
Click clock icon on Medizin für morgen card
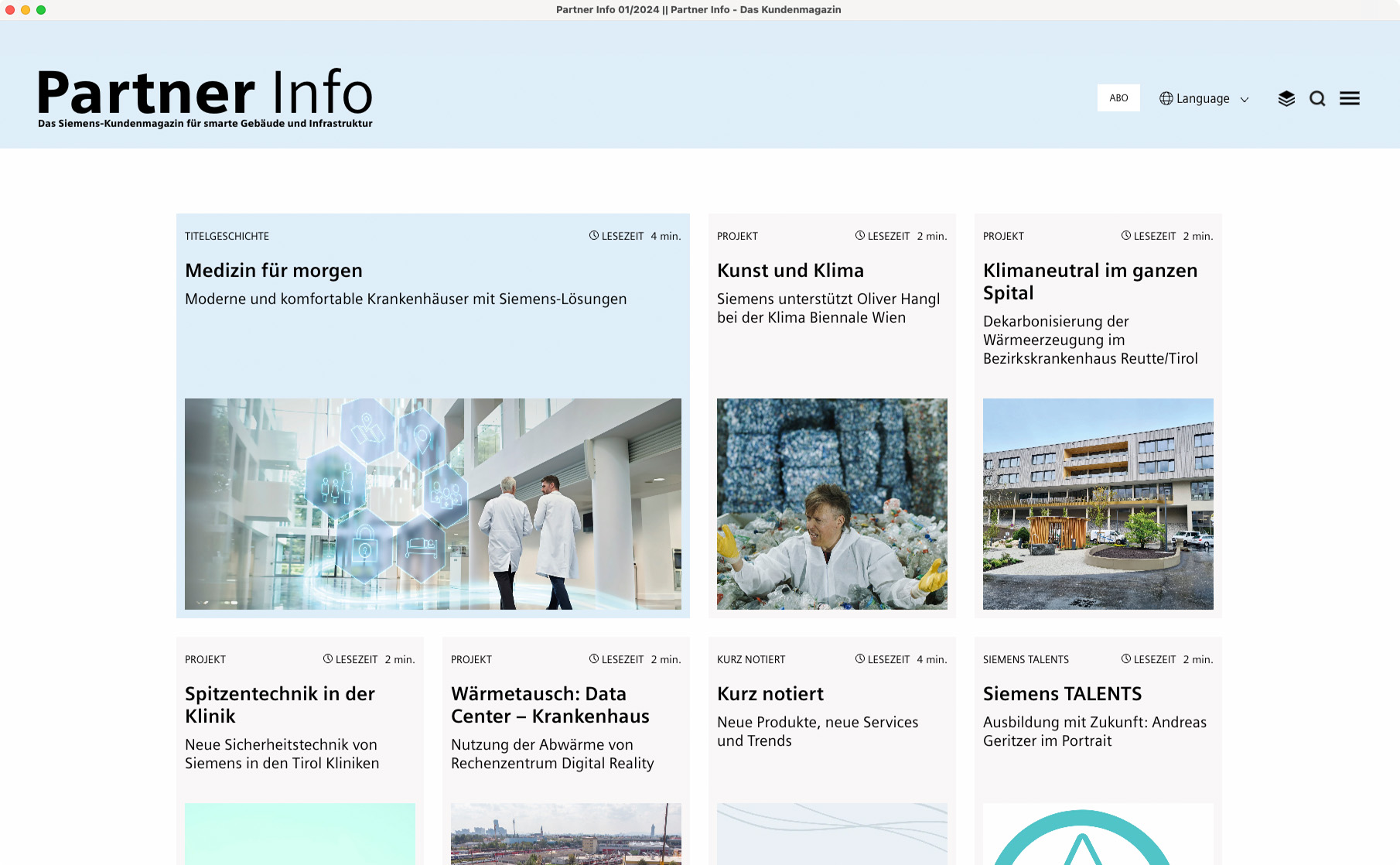[594, 236]
